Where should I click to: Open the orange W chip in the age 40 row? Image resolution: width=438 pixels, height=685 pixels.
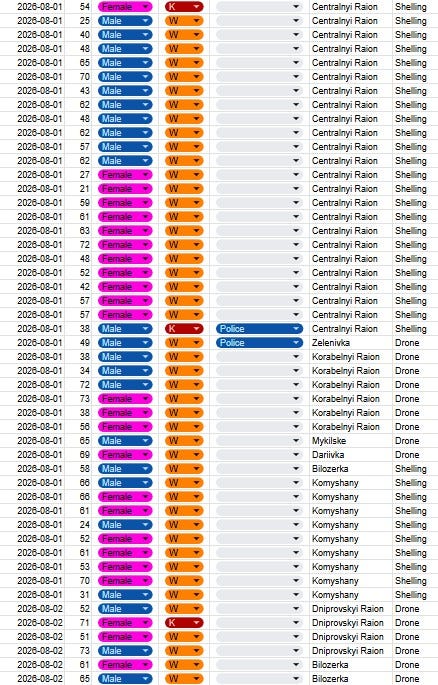(x=184, y=35)
